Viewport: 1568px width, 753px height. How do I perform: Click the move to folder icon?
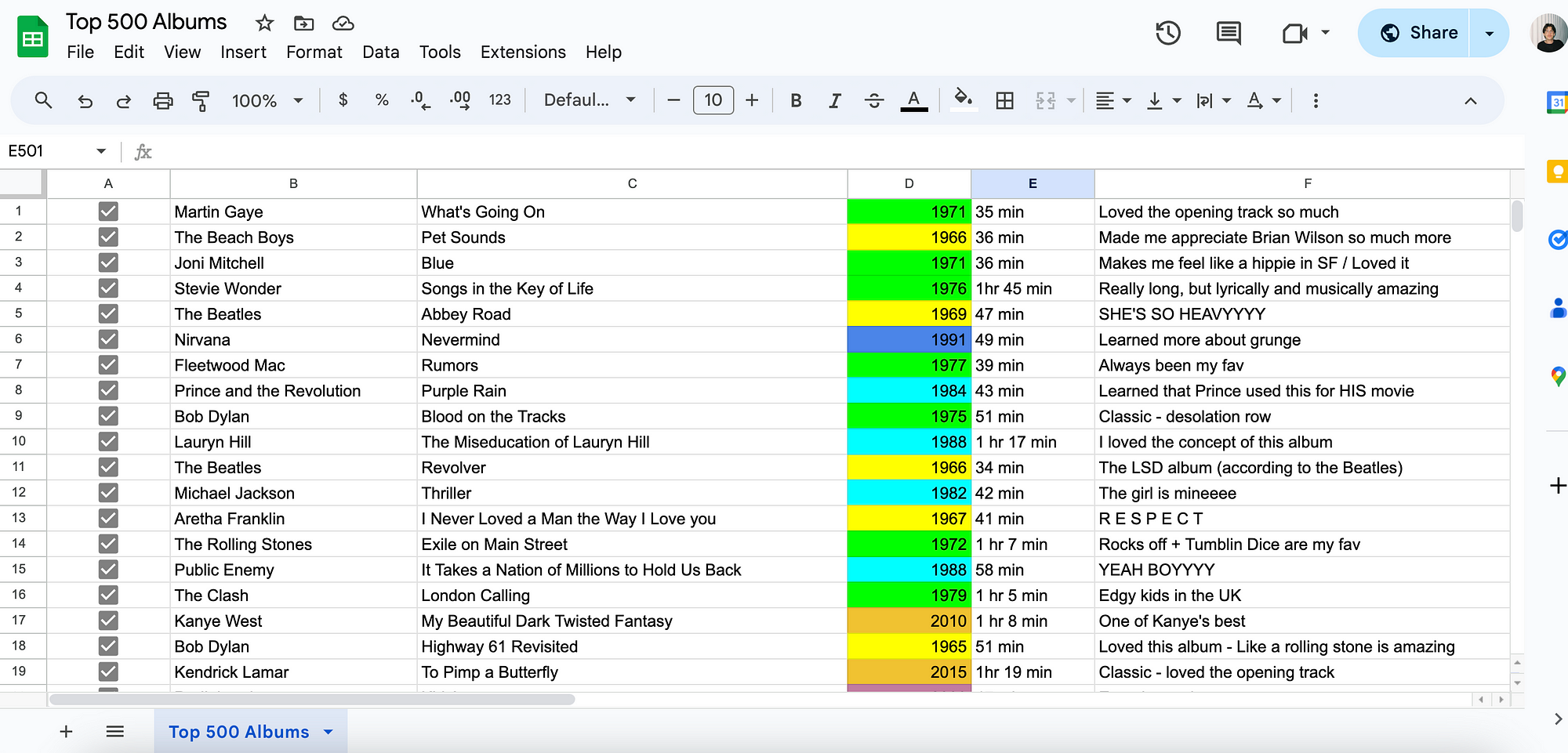(303, 23)
